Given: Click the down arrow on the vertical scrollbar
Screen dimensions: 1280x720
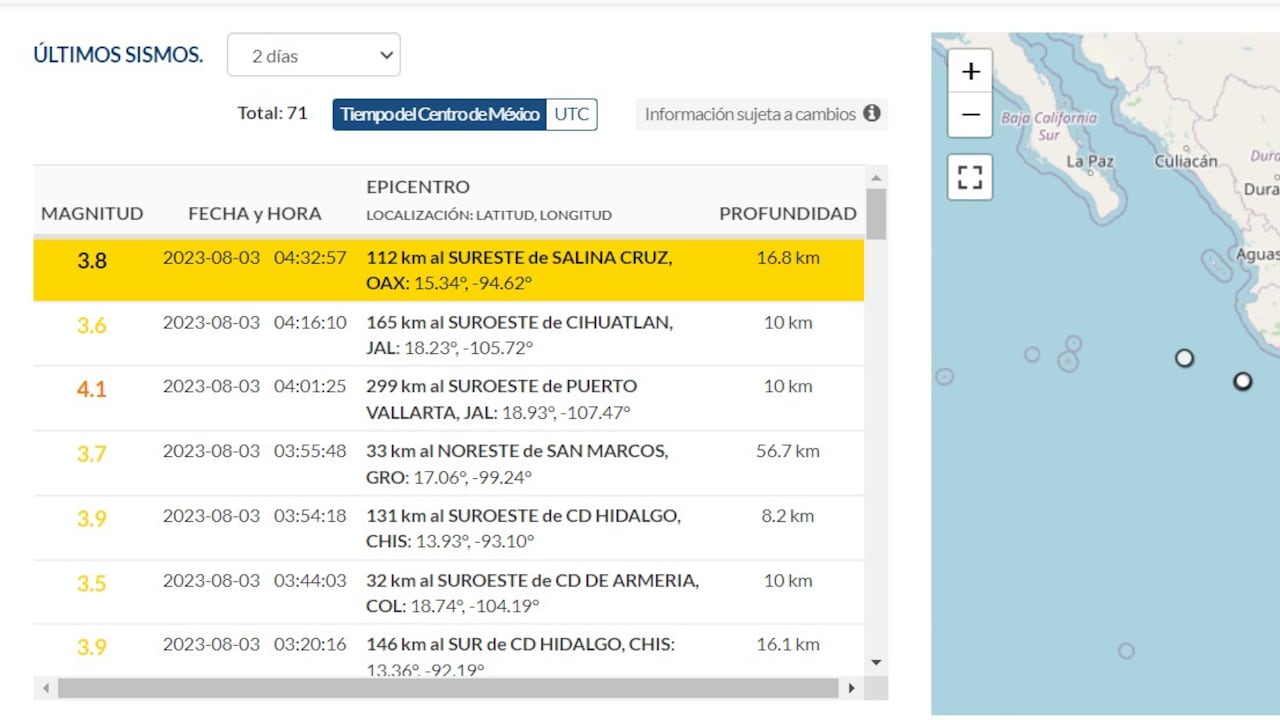Looking at the screenshot, I should (x=876, y=662).
